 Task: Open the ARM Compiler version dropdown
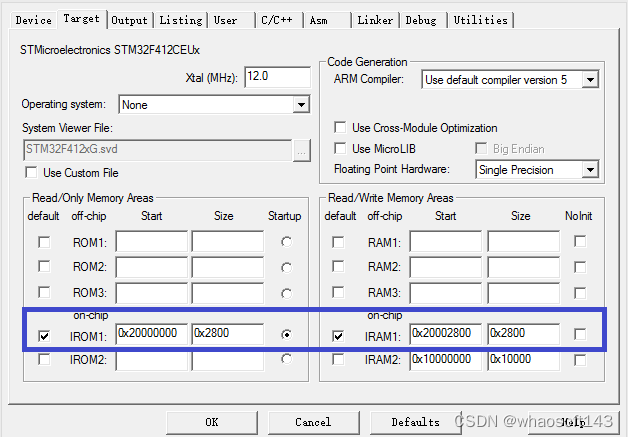click(510, 80)
